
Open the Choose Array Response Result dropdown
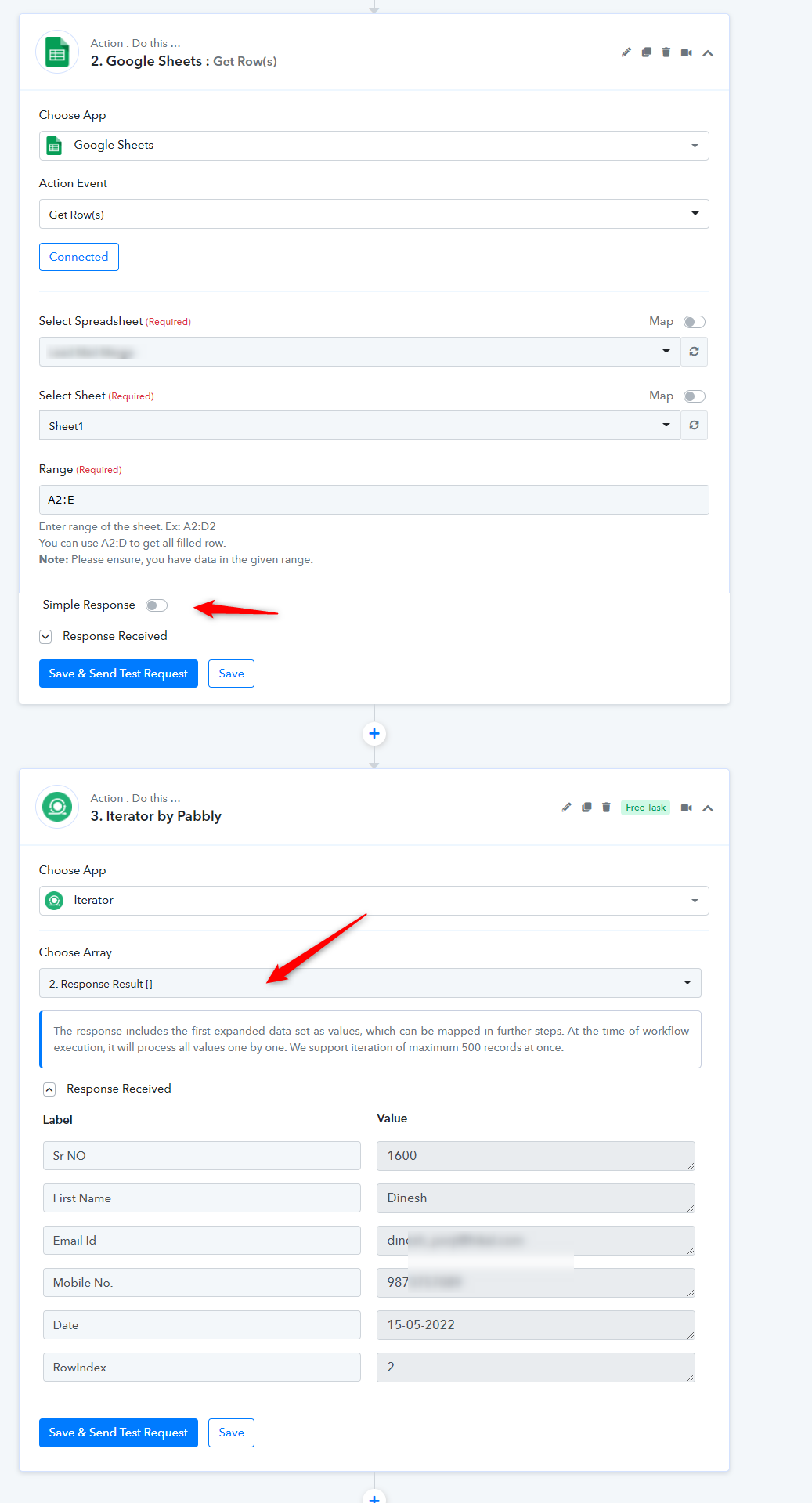pyautogui.click(x=370, y=983)
